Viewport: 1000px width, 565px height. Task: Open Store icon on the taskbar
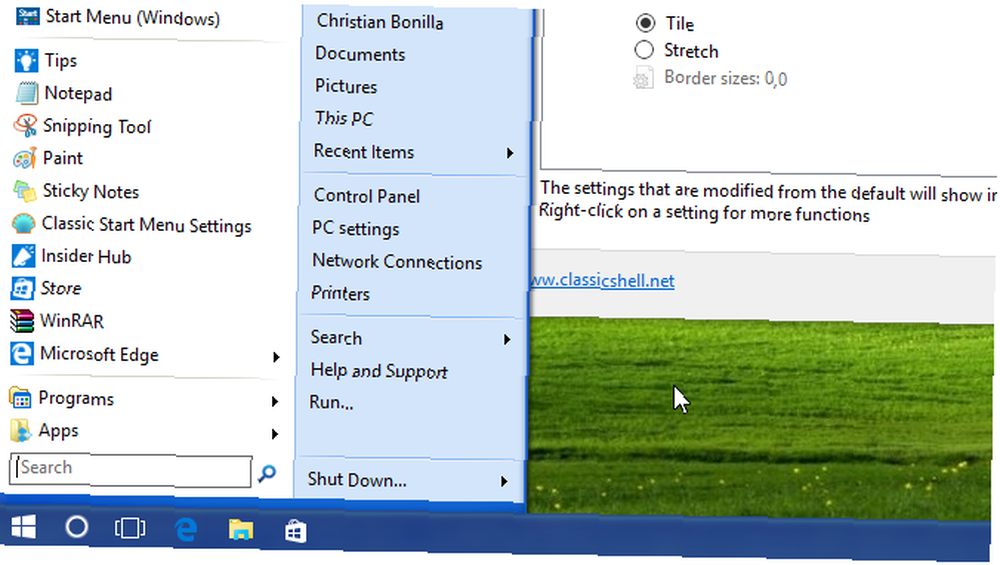tap(295, 531)
